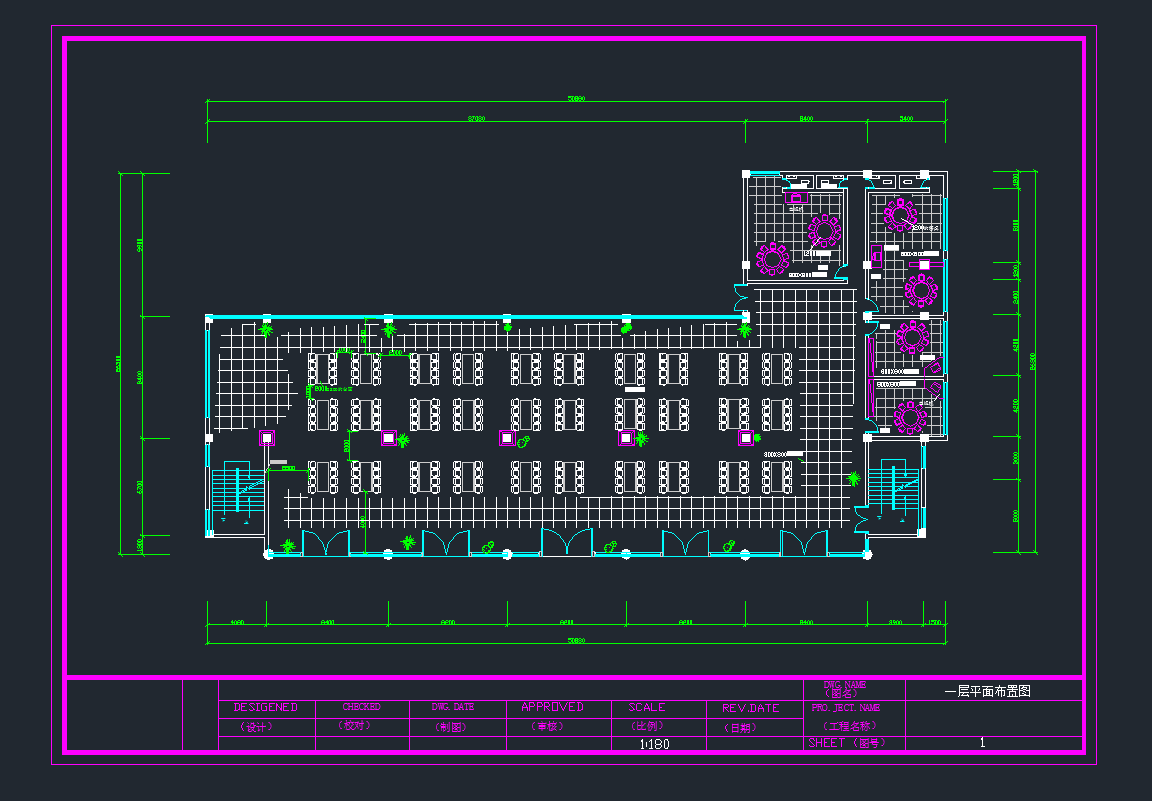Click the SCALE label in title block
This screenshot has width=1152, height=801.
tap(647, 707)
